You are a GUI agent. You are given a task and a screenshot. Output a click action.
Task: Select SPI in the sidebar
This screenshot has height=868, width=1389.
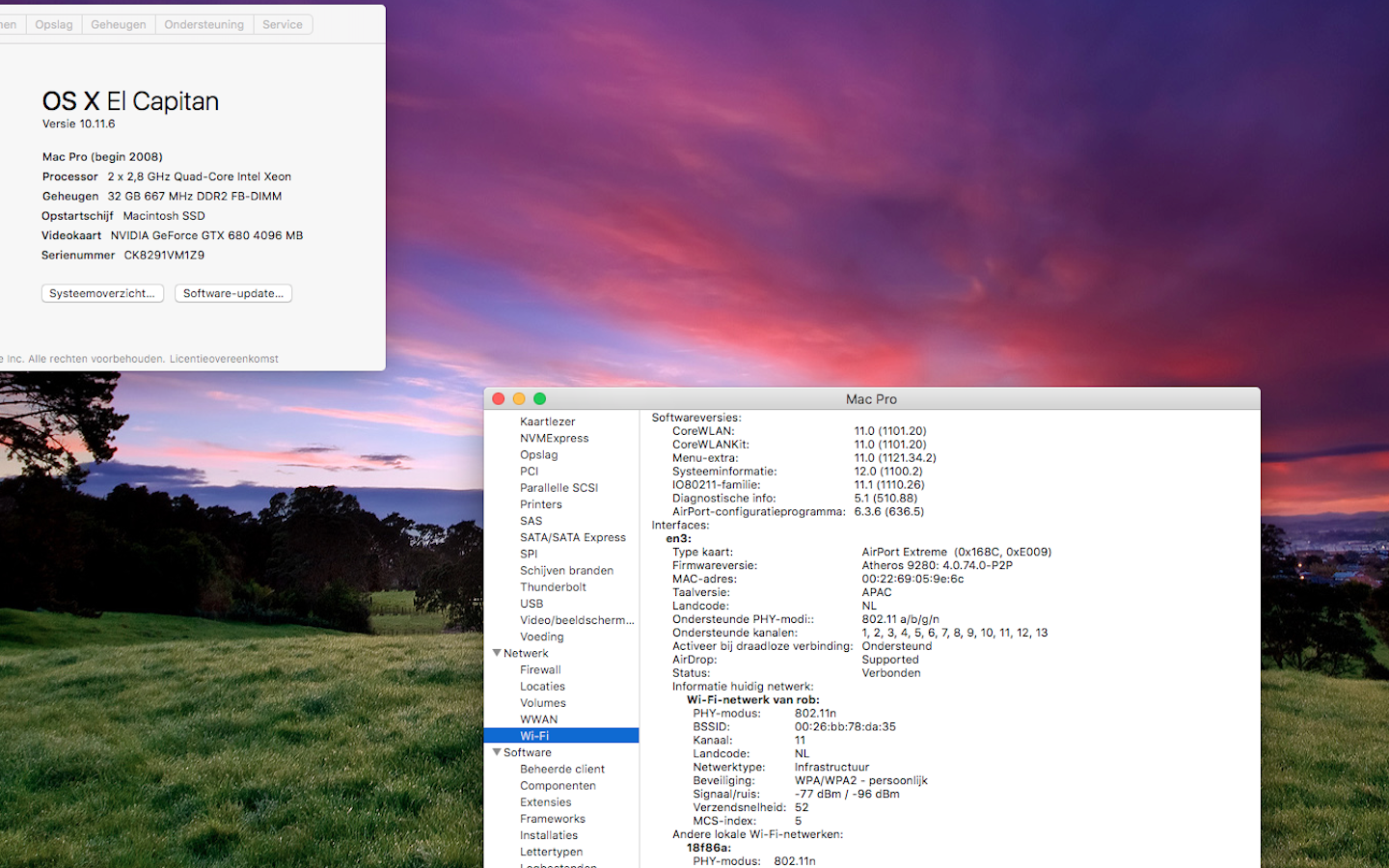point(529,554)
